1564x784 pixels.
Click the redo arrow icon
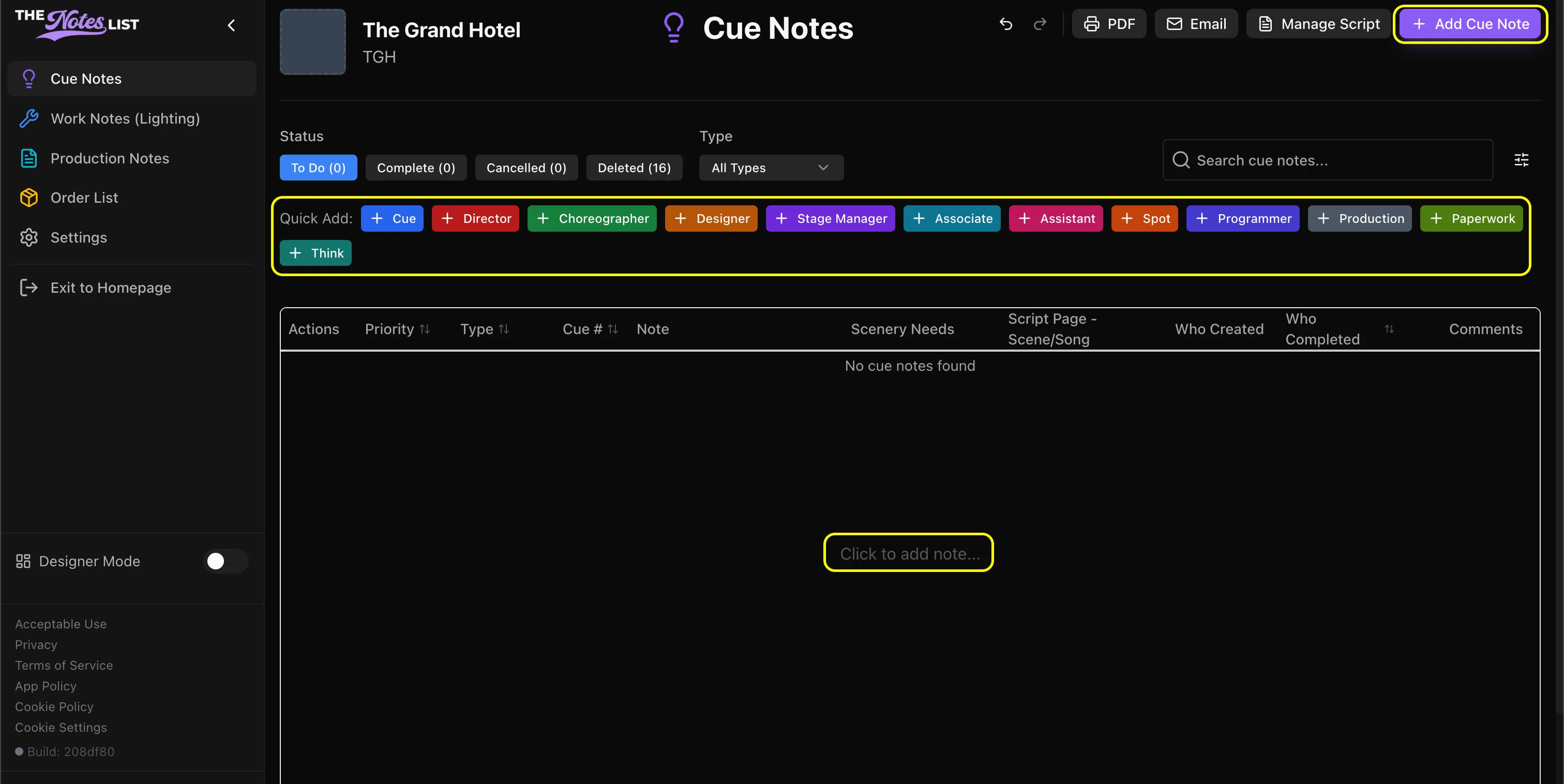click(1040, 24)
